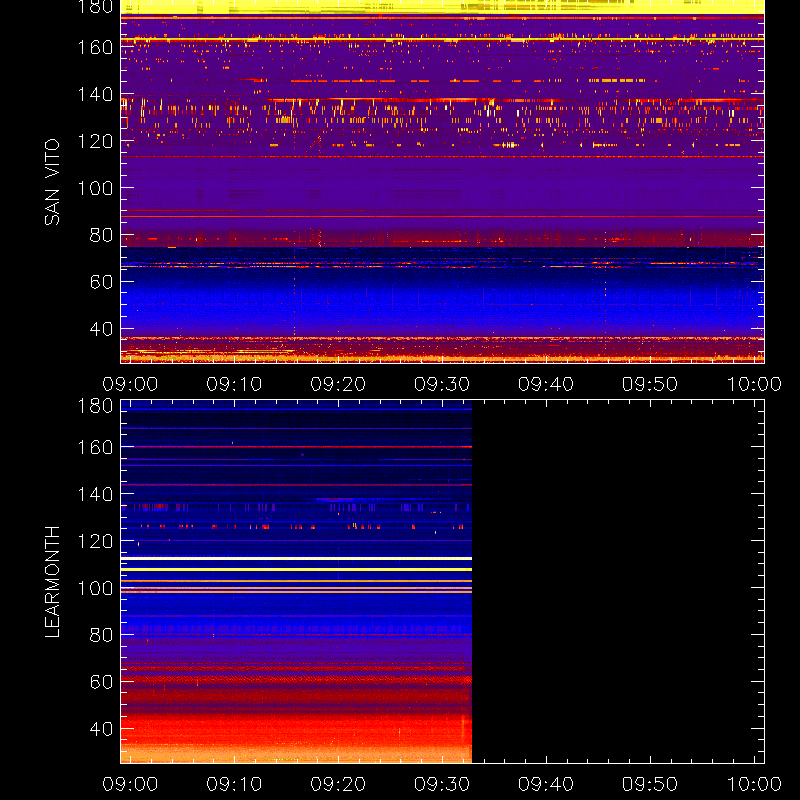Select the 160 tick label on San Vito plot
Image resolution: width=800 pixels, height=800 pixels.
click(x=95, y=47)
